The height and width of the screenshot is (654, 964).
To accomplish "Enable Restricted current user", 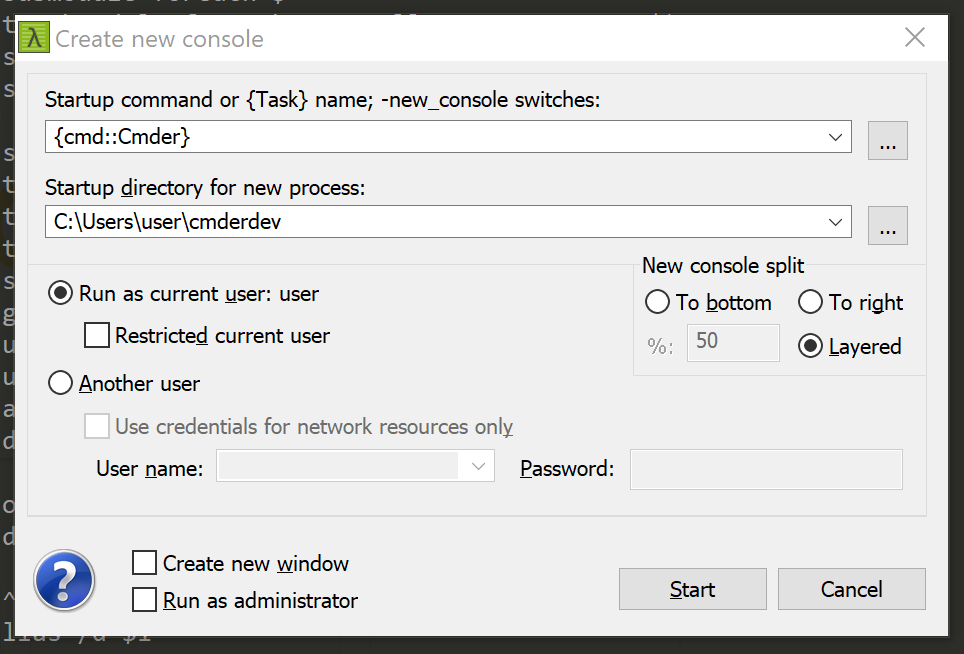I will coord(96,336).
